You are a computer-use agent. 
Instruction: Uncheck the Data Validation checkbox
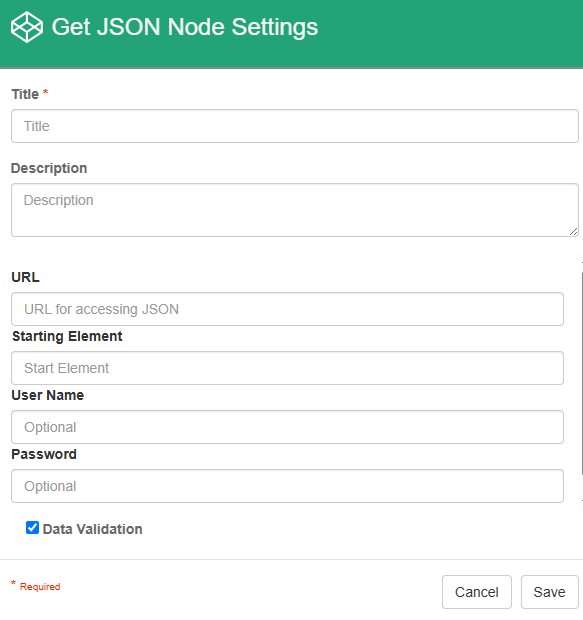[x=32, y=527]
